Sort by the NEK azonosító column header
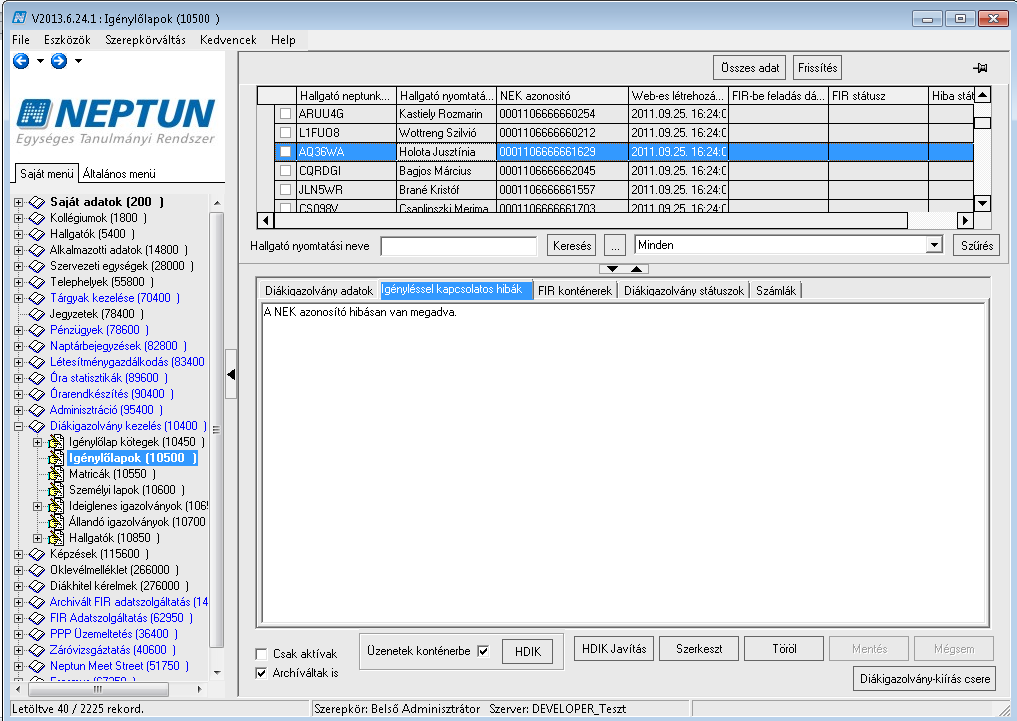The image size is (1017, 721). (562, 96)
